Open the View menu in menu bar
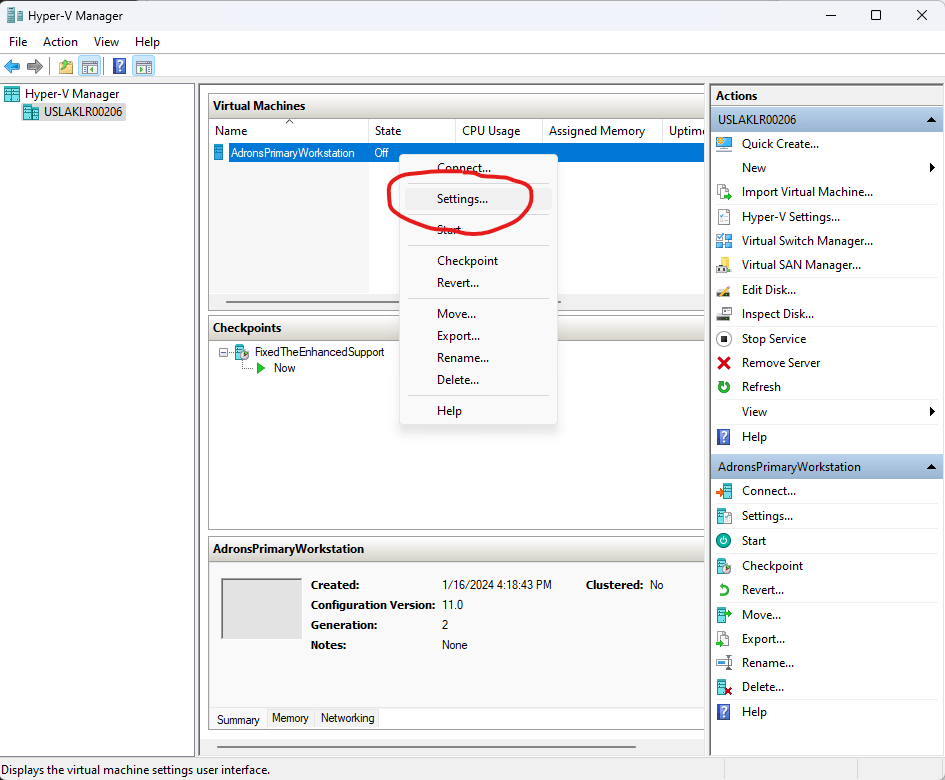The image size is (945, 780). click(106, 42)
